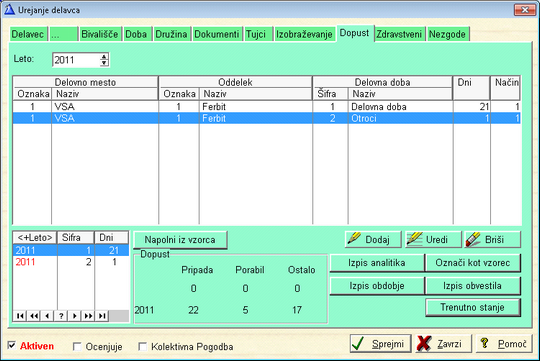Step to next record arrow
Image resolution: width=540 pixels, height=361 pixels.
tap(75, 316)
